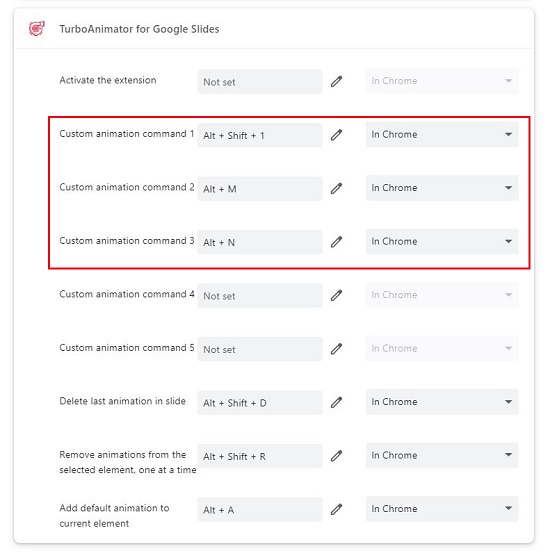Open scope dropdown for Remove animations row
Screen dimensions: 550x553
point(442,456)
